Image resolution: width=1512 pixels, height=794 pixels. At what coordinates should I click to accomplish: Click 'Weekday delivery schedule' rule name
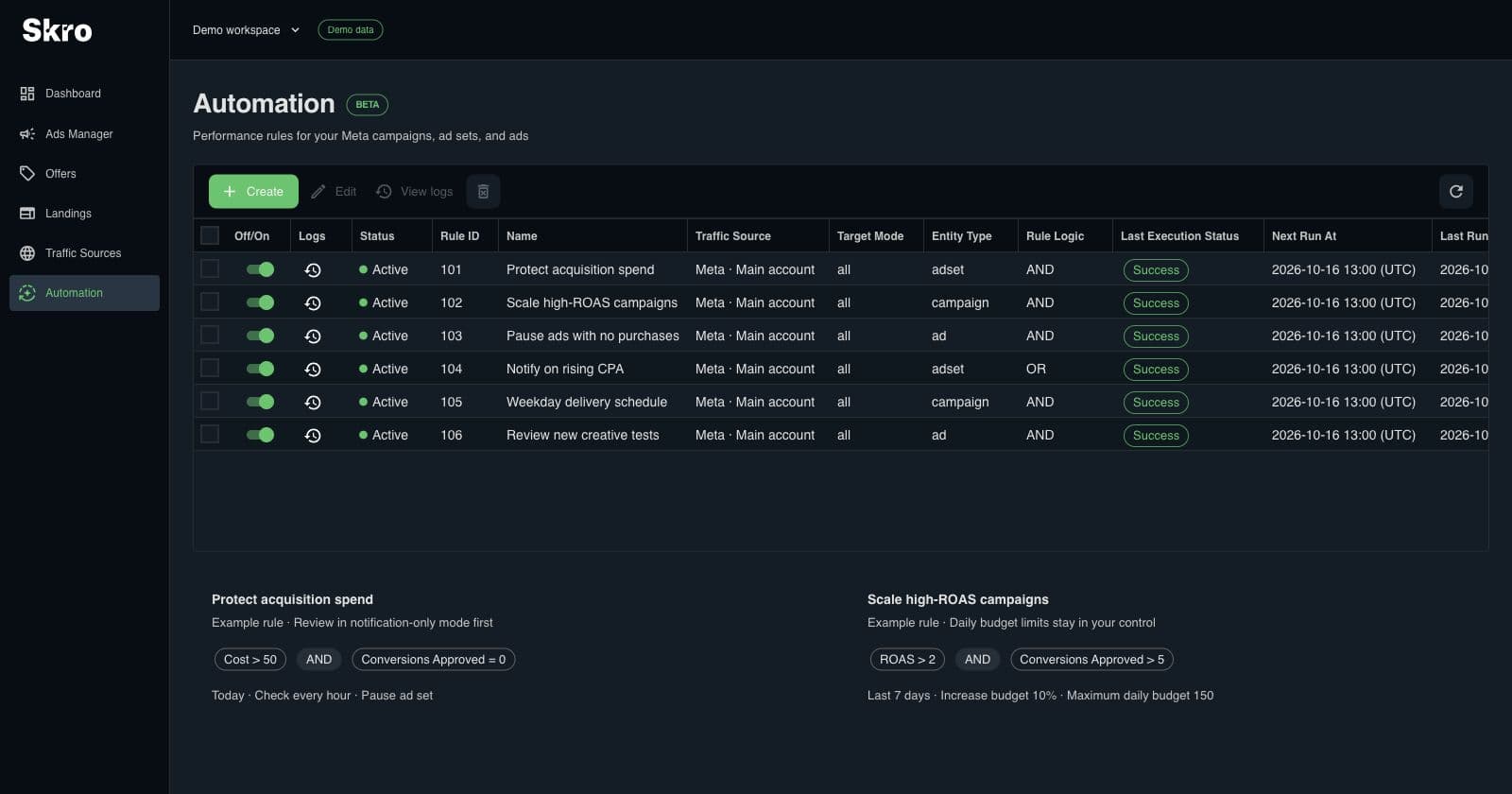coord(587,402)
